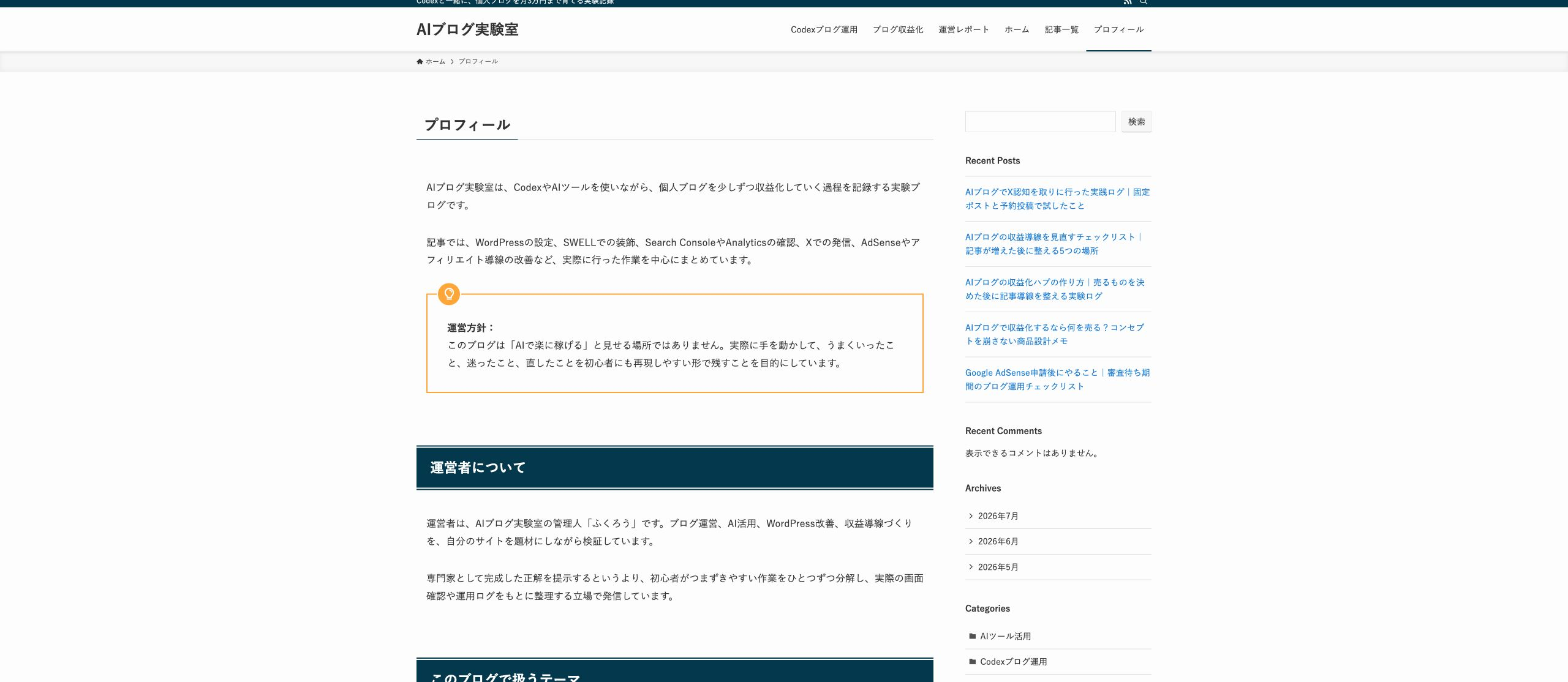Image resolution: width=1568 pixels, height=682 pixels.
Task: Expand the 2026年7月 archive chevron
Action: pos(971,516)
